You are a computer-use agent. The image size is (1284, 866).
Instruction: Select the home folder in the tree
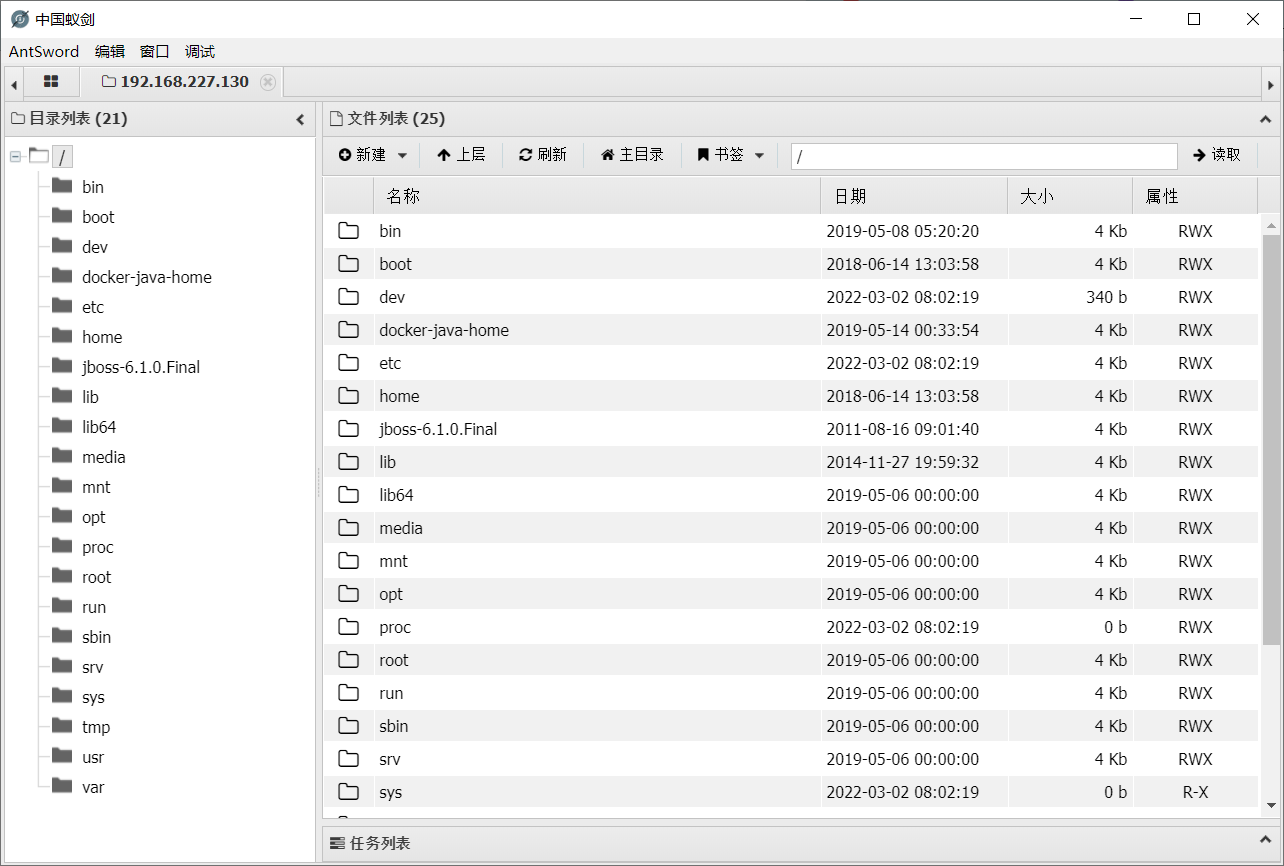[102, 337]
